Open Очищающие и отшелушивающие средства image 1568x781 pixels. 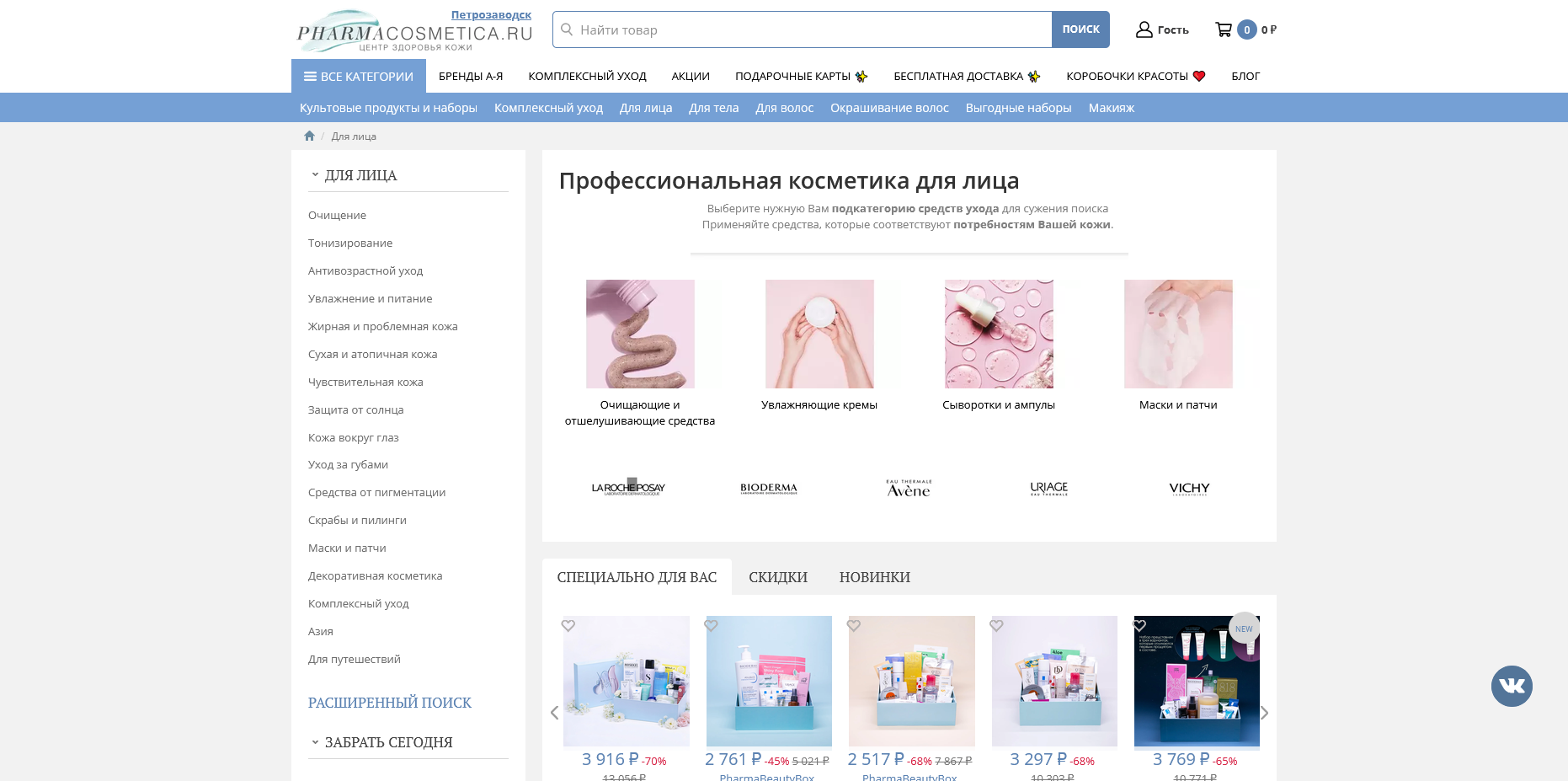tap(640, 334)
